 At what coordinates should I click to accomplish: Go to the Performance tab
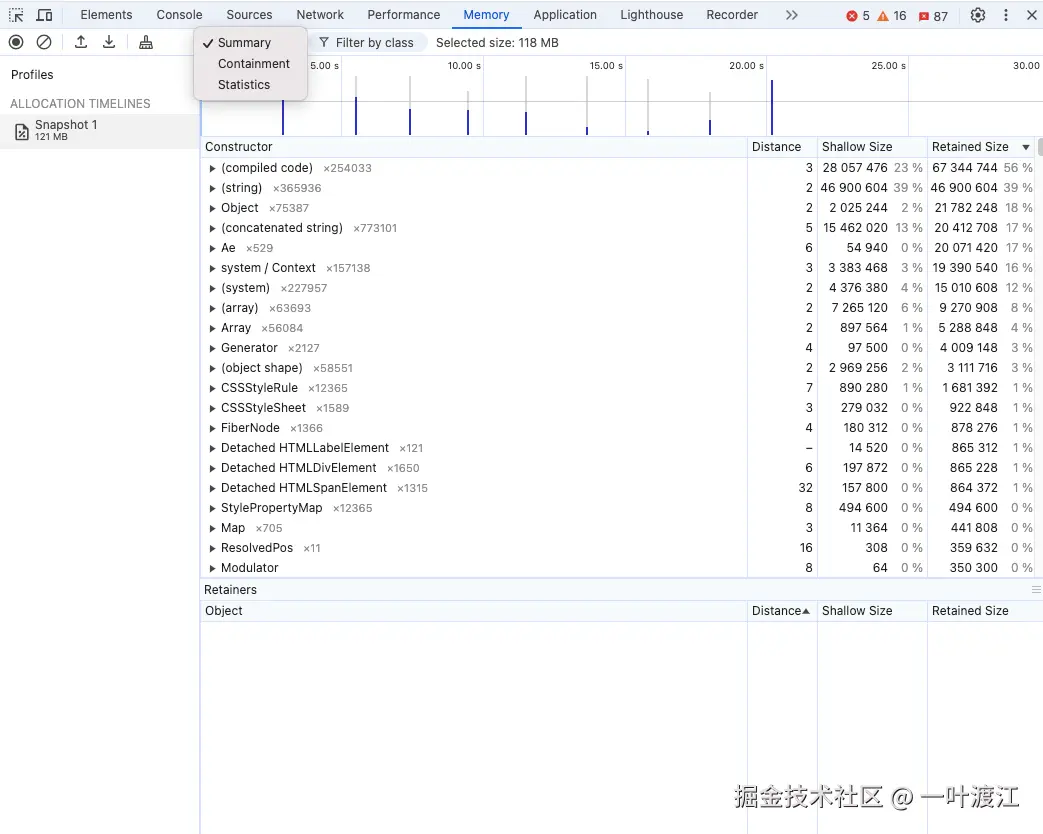pos(404,15)
